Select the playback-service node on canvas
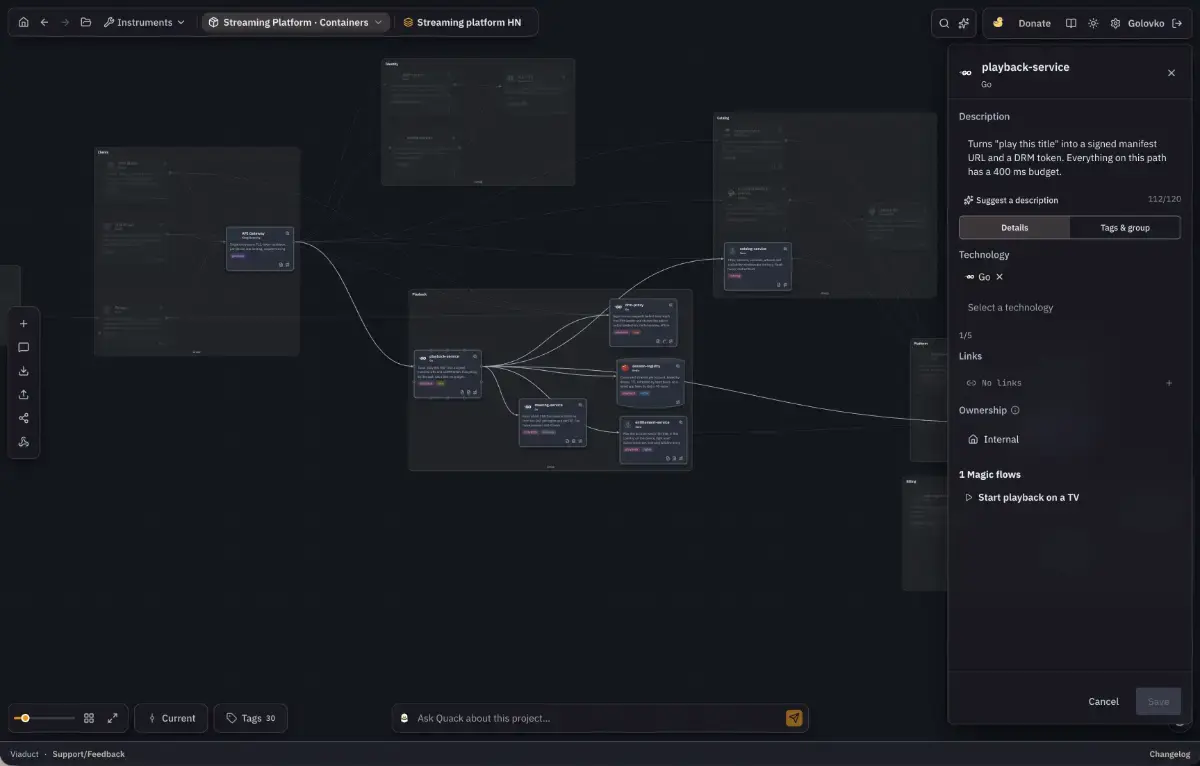Screen dimensions: 1200x766 tap(448, 374)
